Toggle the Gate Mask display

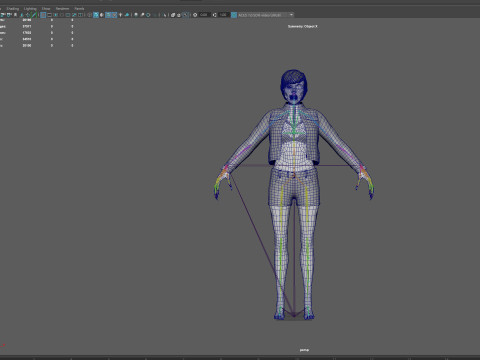62,15
